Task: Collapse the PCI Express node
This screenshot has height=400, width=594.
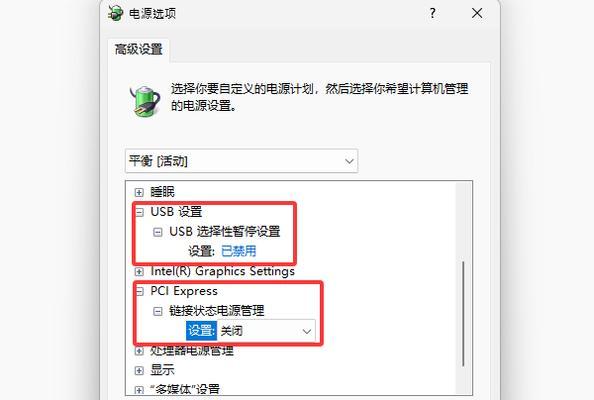Action: (140, 291)
